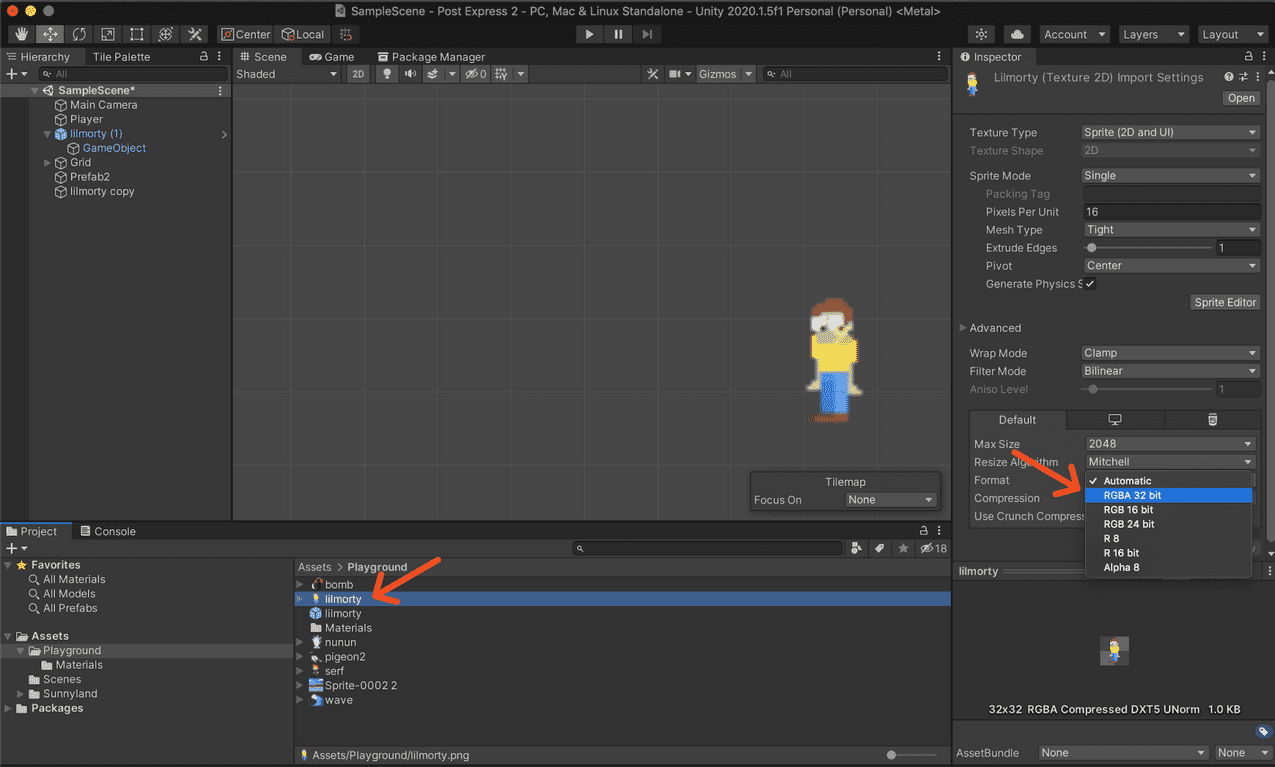Activate the Rotate tool
This screenshot has height=767, width=1275.
point(78,33)
